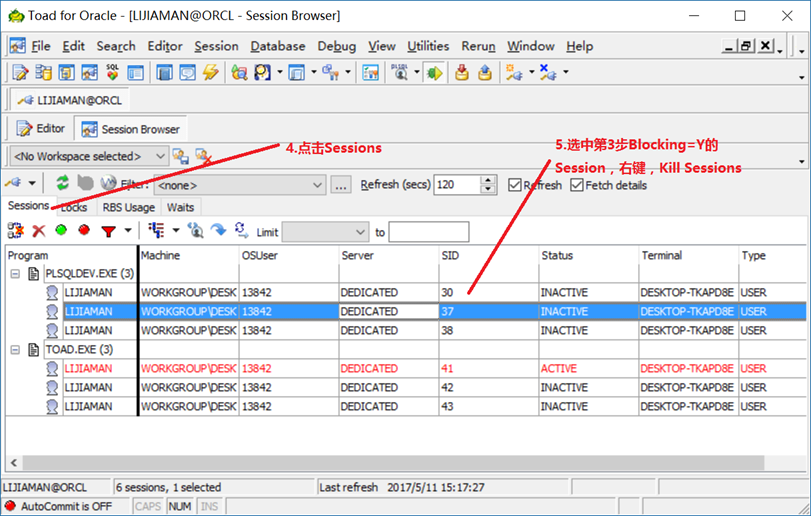Switch to the Locks tab

click(x=73, y=207)
